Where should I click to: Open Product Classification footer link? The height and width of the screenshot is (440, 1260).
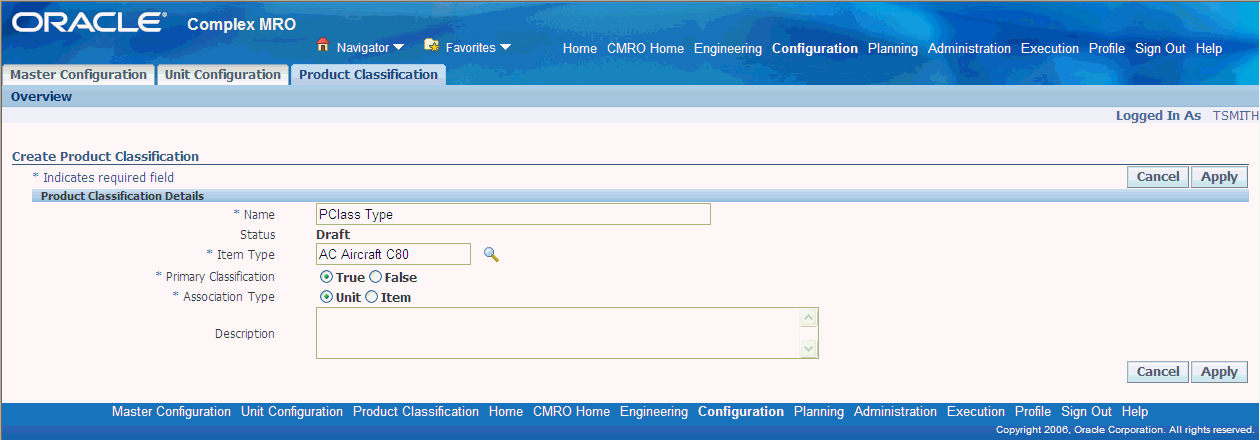coord(416,412)
